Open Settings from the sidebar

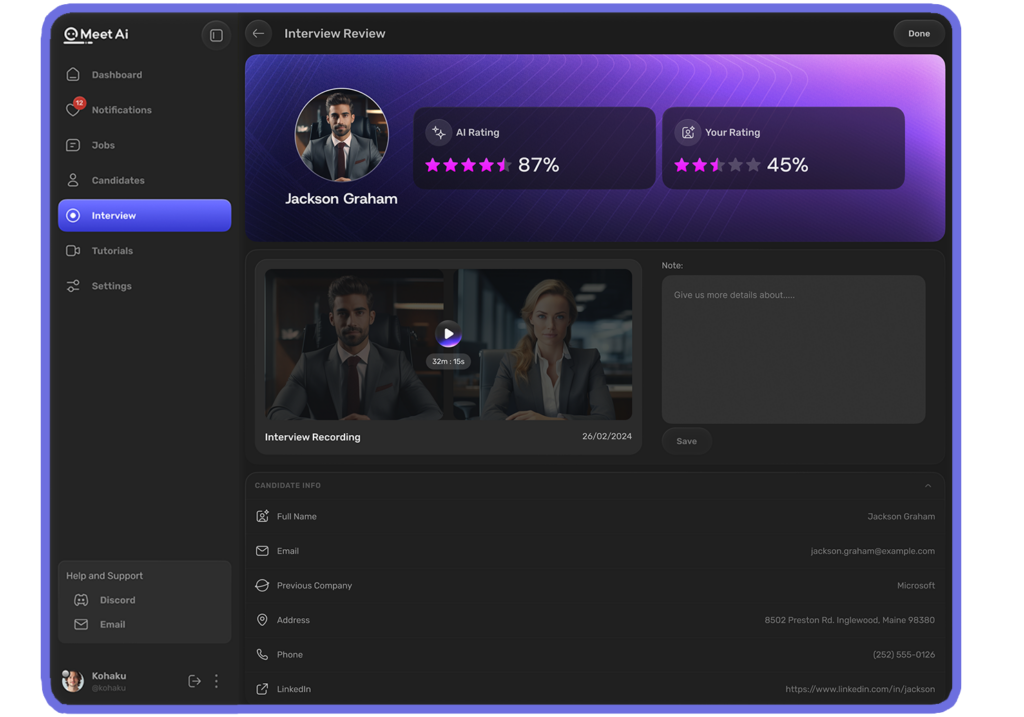(111, 285)
